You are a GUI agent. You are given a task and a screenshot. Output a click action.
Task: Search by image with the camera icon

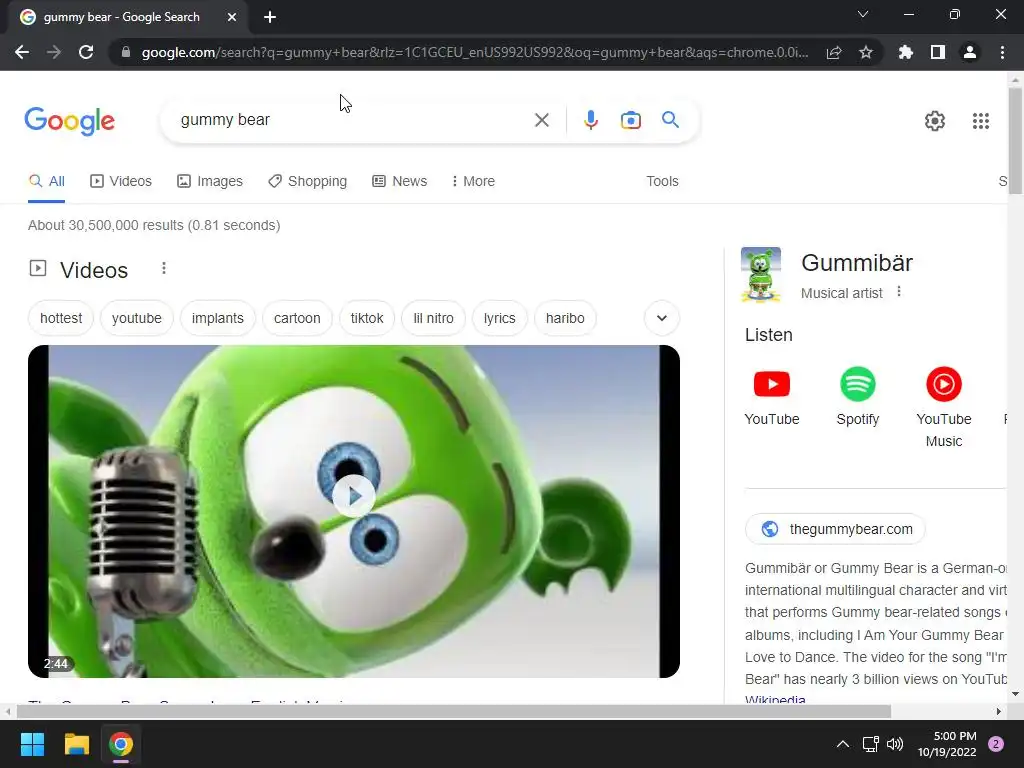point(631,120)
